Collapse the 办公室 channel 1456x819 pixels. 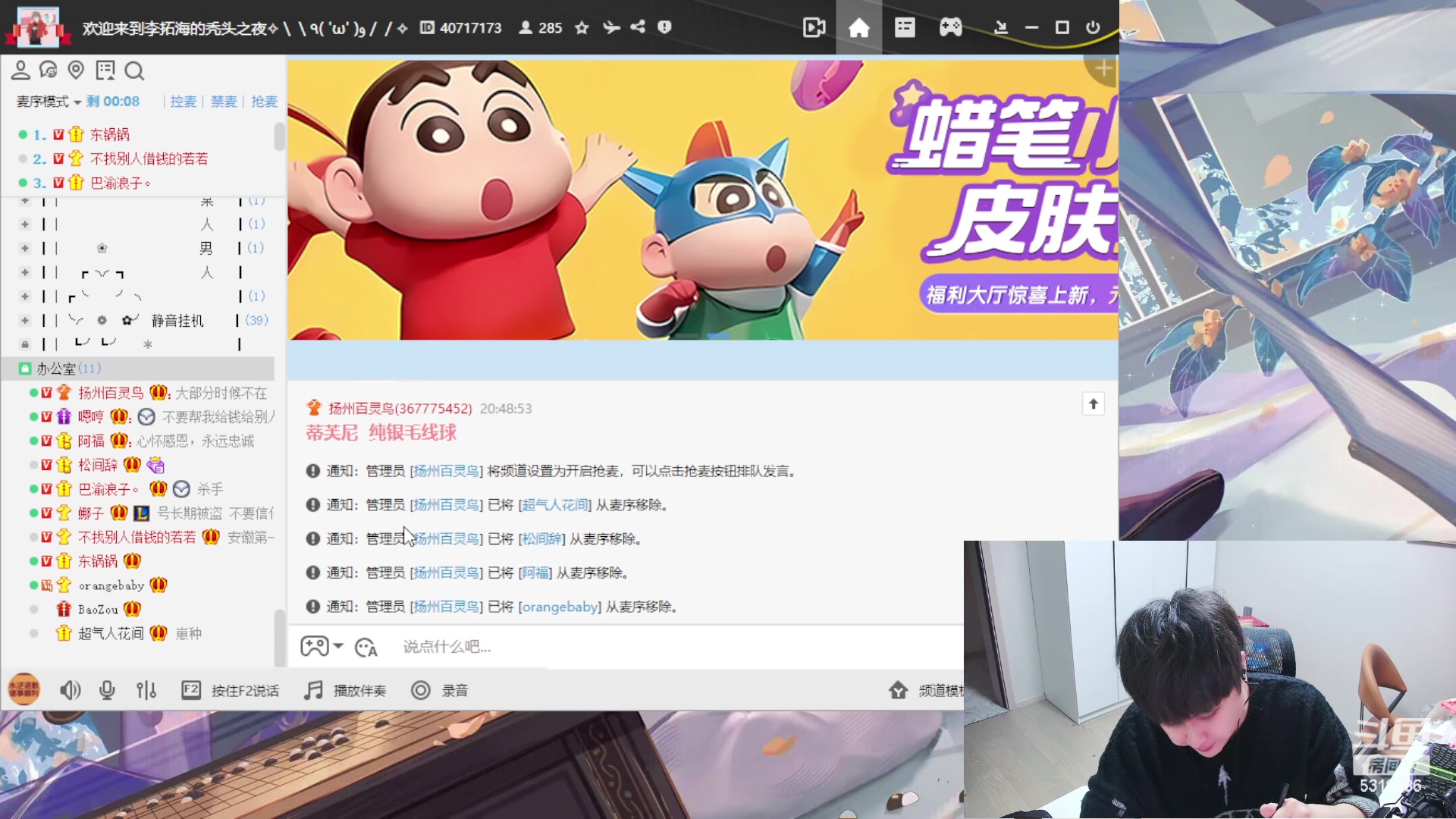pos(25,369)
